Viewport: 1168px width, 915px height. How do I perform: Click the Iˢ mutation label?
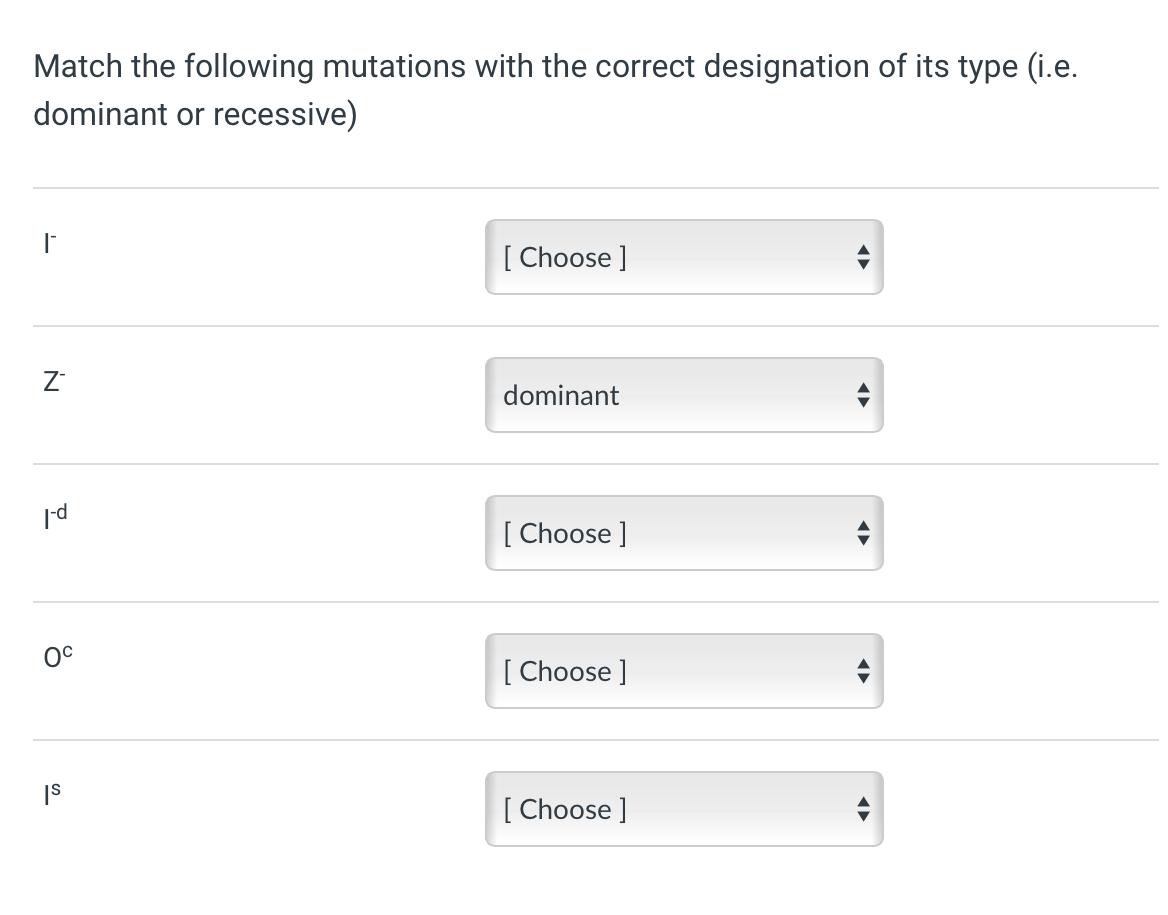click(45, 795)
